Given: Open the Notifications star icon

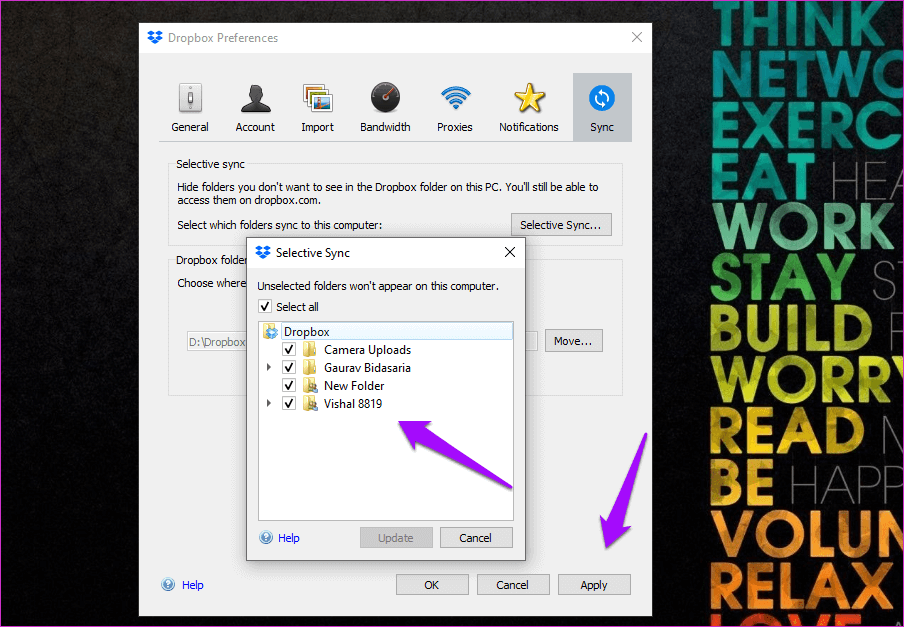Looking at the screenshot, I should click(x=529, y=98).
